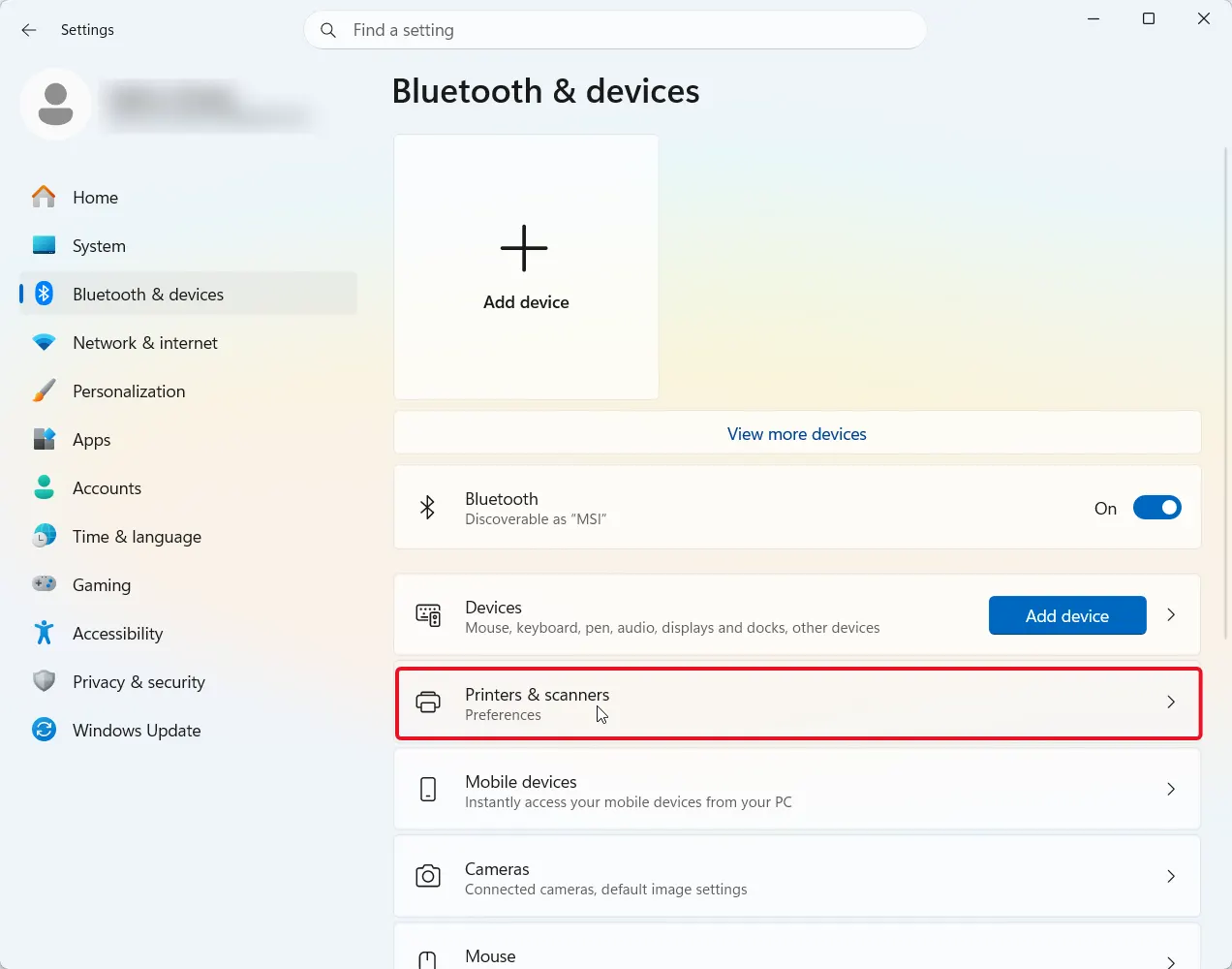Image resolution: width=1232 pixels, height=969 pixels.
Task: Click the Bluetooth symbol in the Bluetooth row
Action: (x=427, y=508)
